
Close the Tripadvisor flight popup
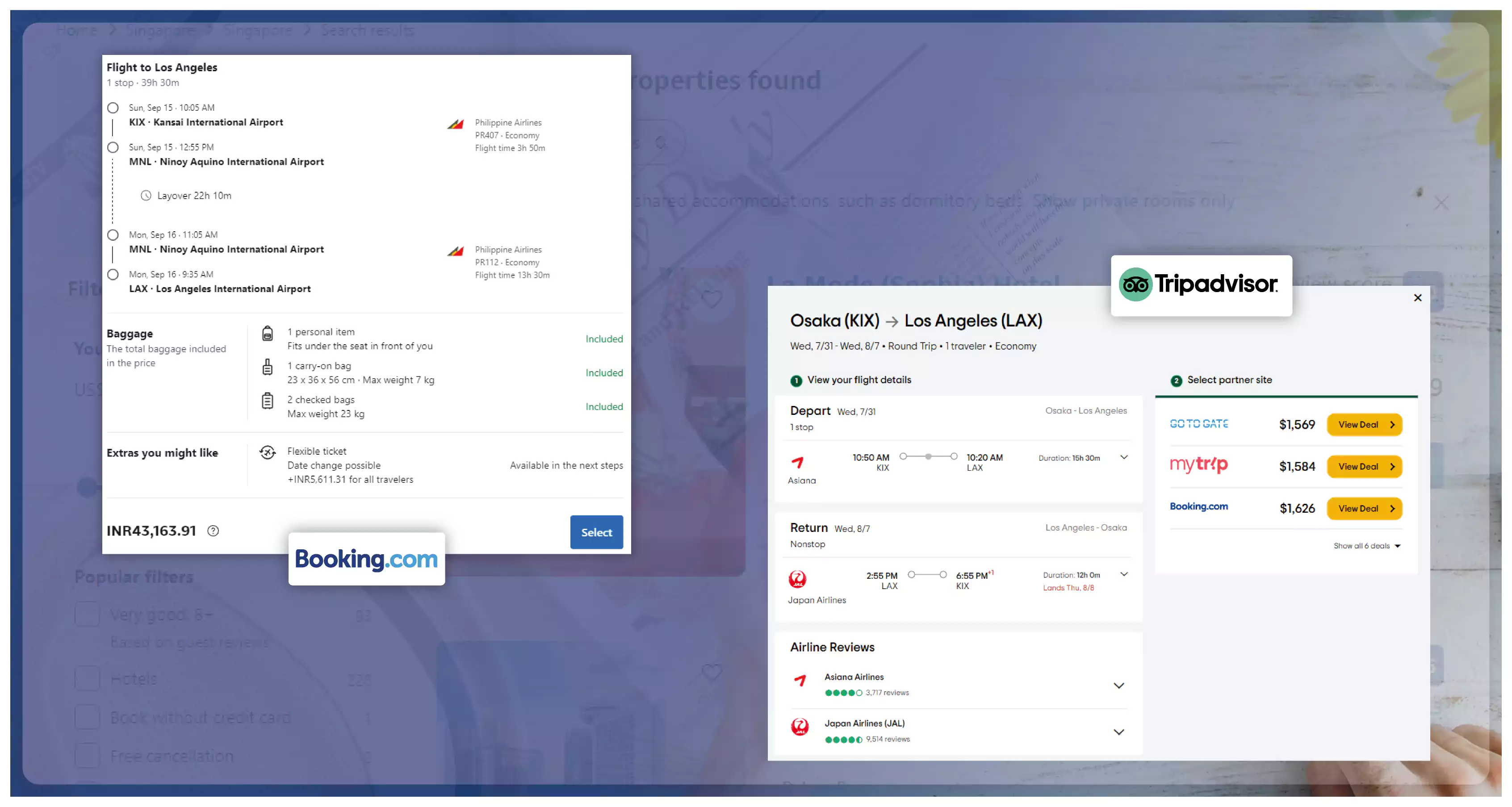(x=1417, y=297)
